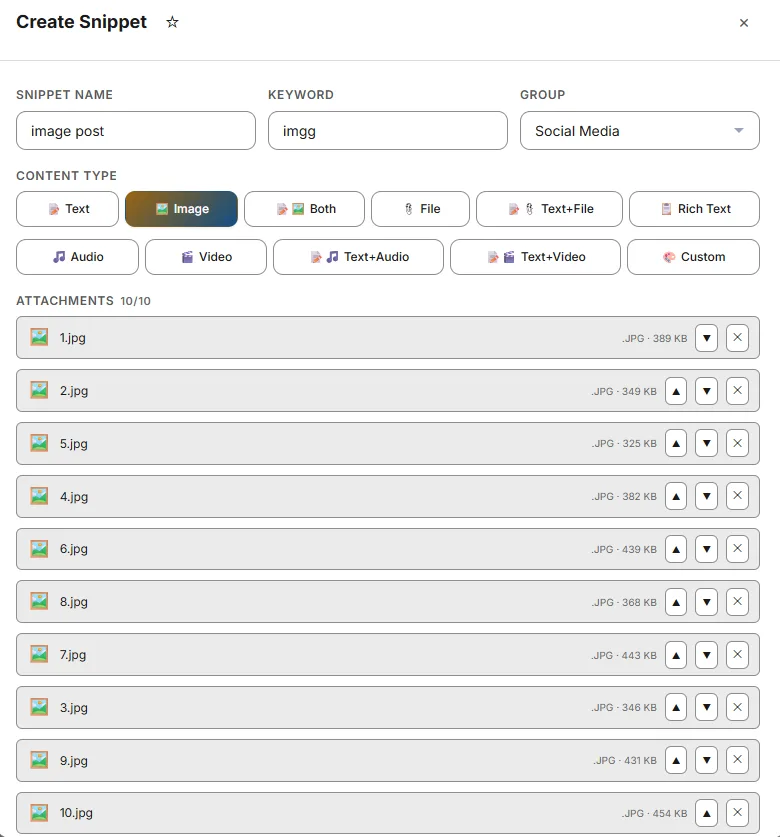Remove 2.jpg attachment
780x837 pixels.
tap(737, 391)
